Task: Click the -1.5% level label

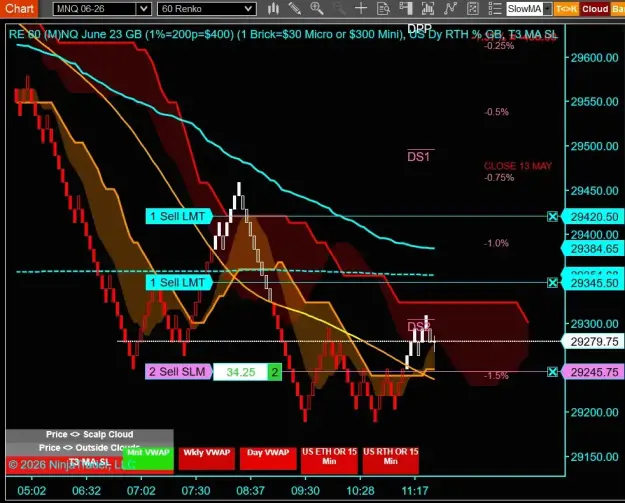Action: click(x=496, y=375)
